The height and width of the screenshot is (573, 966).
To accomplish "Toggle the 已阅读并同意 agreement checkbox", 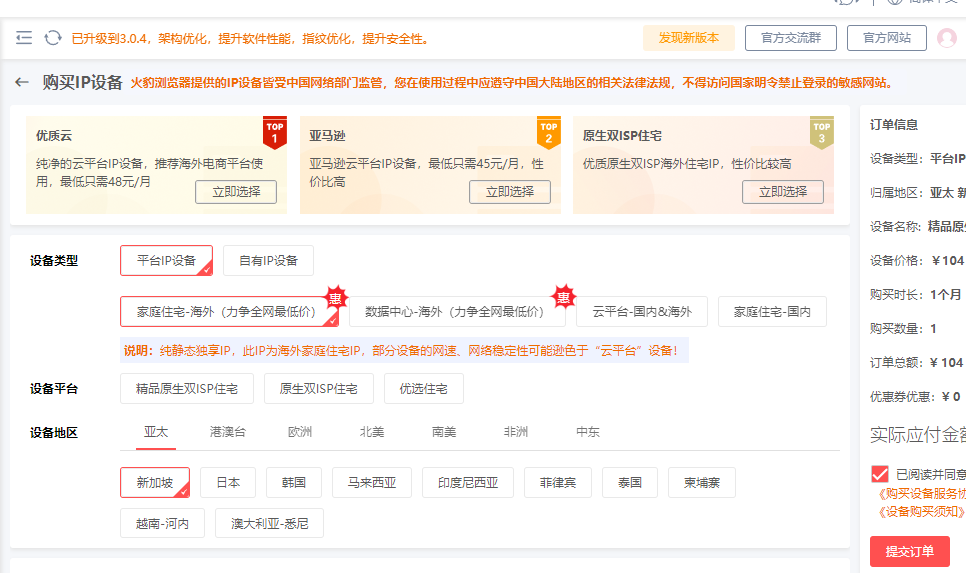I will pyautogui.click(x=880, y=474).
